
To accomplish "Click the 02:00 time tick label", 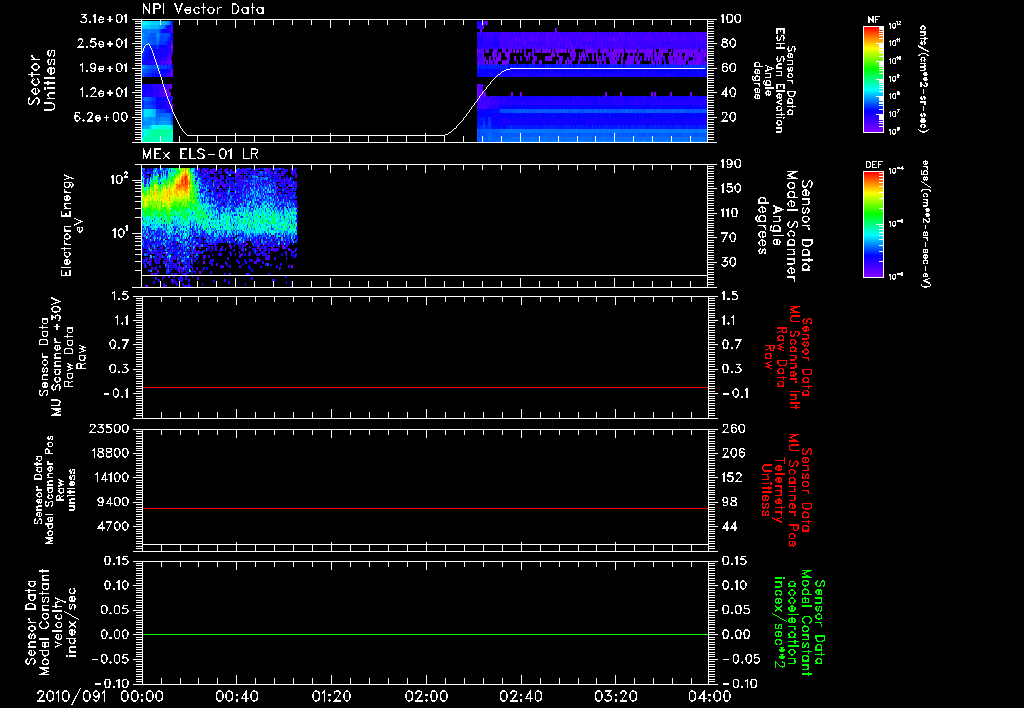I will point(426,696).
